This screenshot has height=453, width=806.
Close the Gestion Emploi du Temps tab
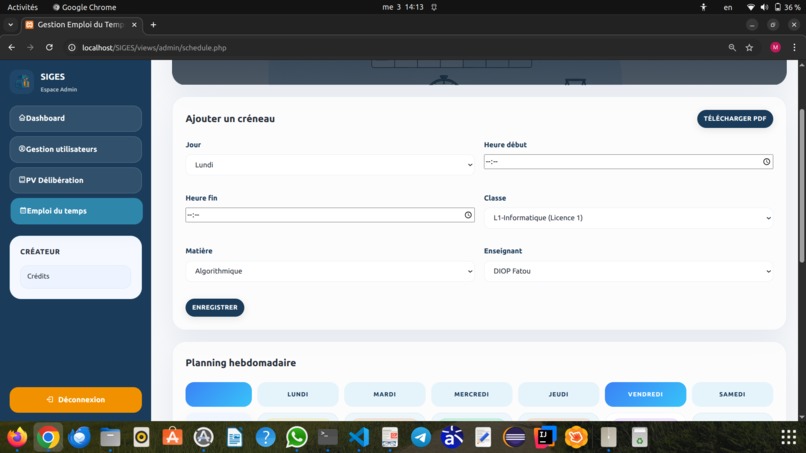134,25
